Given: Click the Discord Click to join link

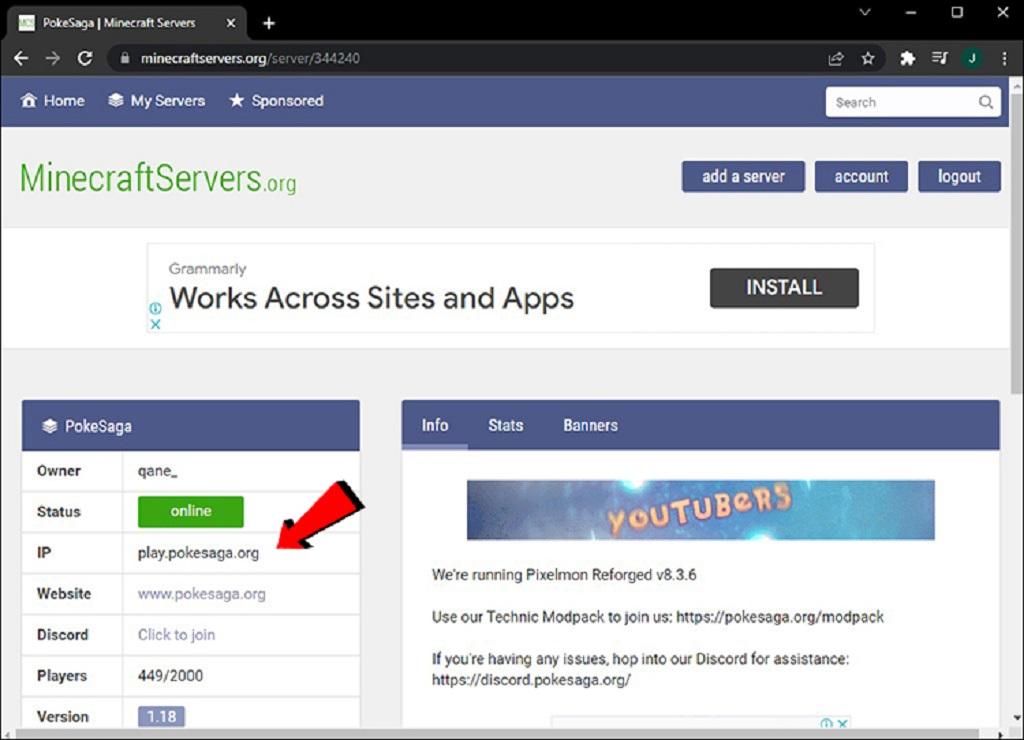Looking at the screenshot, I should coord(176,635).
